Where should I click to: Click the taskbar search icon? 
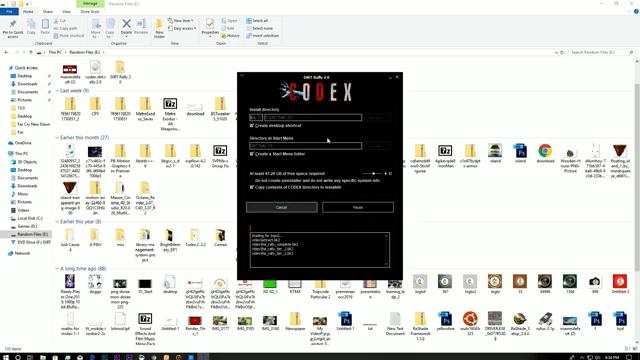click(18, 357)
